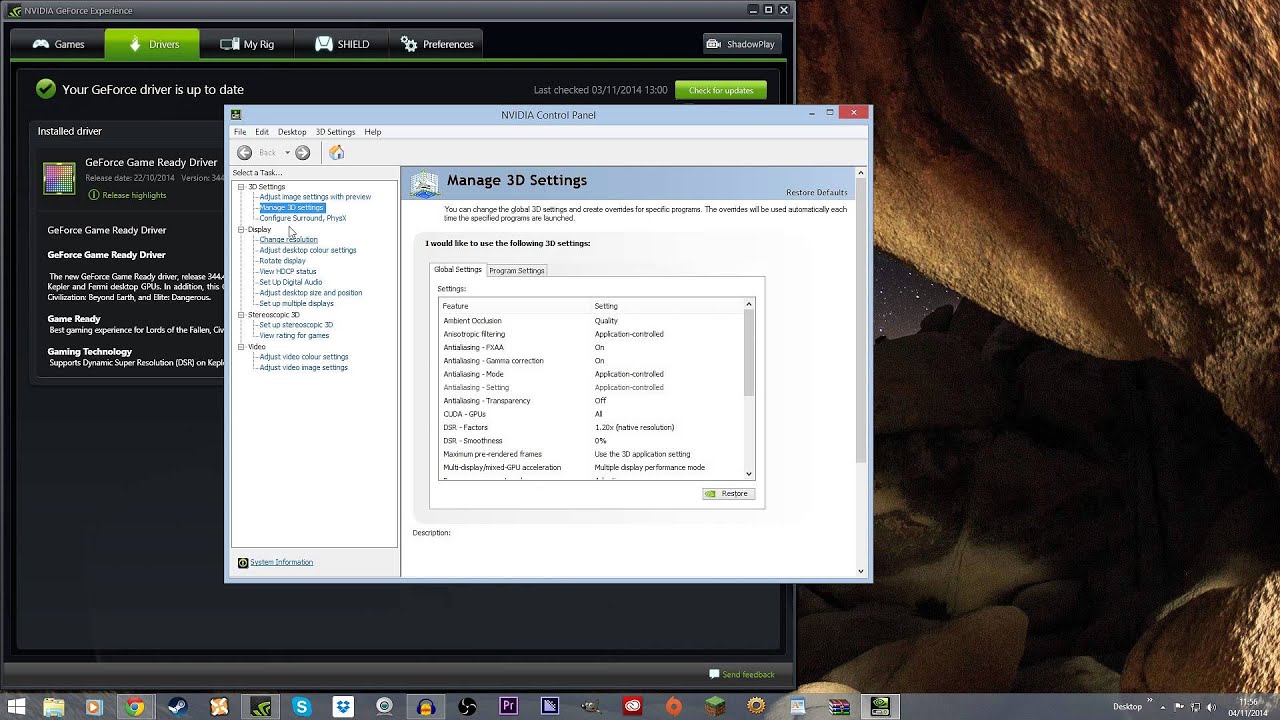This screenshot has width=1280, height=720.
Task: Open Adjust video image settings
Action: click(304, 368)
